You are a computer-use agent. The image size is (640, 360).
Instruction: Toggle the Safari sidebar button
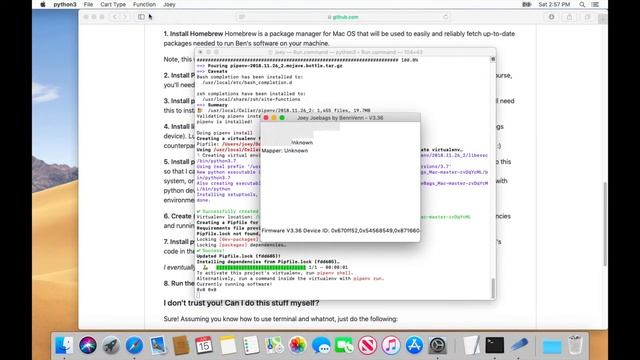click(141, 17)
